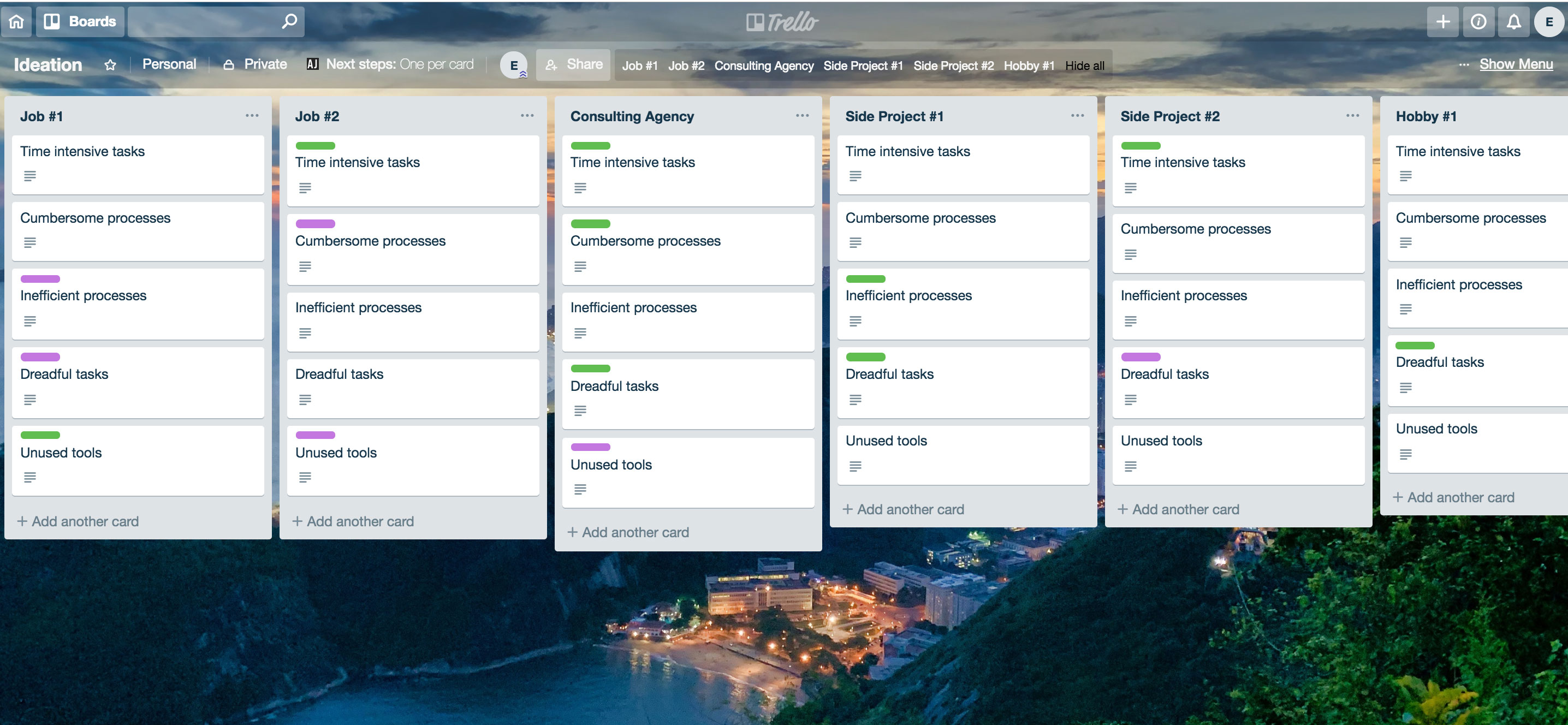Click description icon on Job #1 Dreadful tasks
This screenshot has width=1568, height=725.
pos(30,399)
